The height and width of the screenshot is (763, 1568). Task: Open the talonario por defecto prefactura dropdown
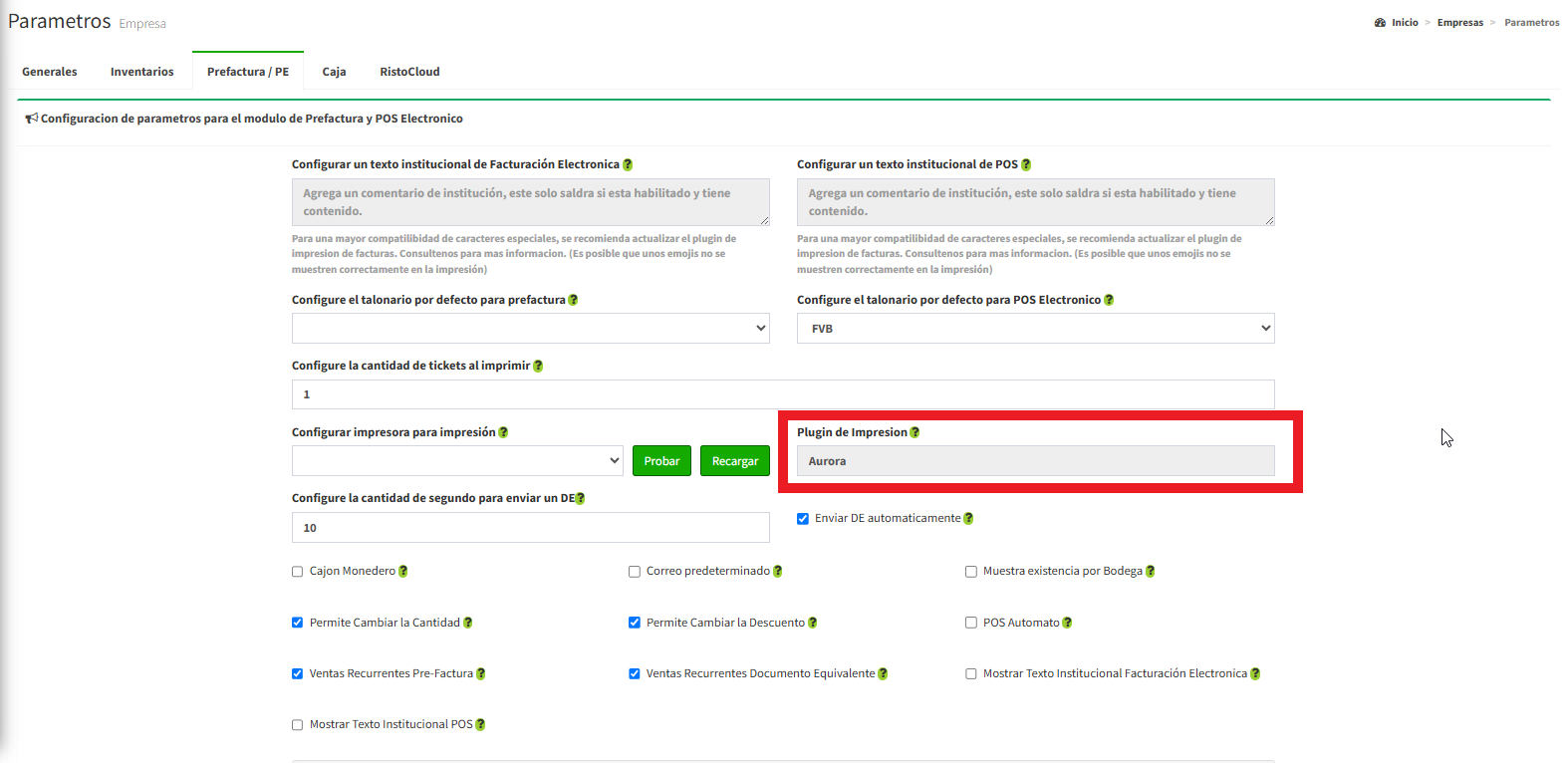tap(530, 329)
